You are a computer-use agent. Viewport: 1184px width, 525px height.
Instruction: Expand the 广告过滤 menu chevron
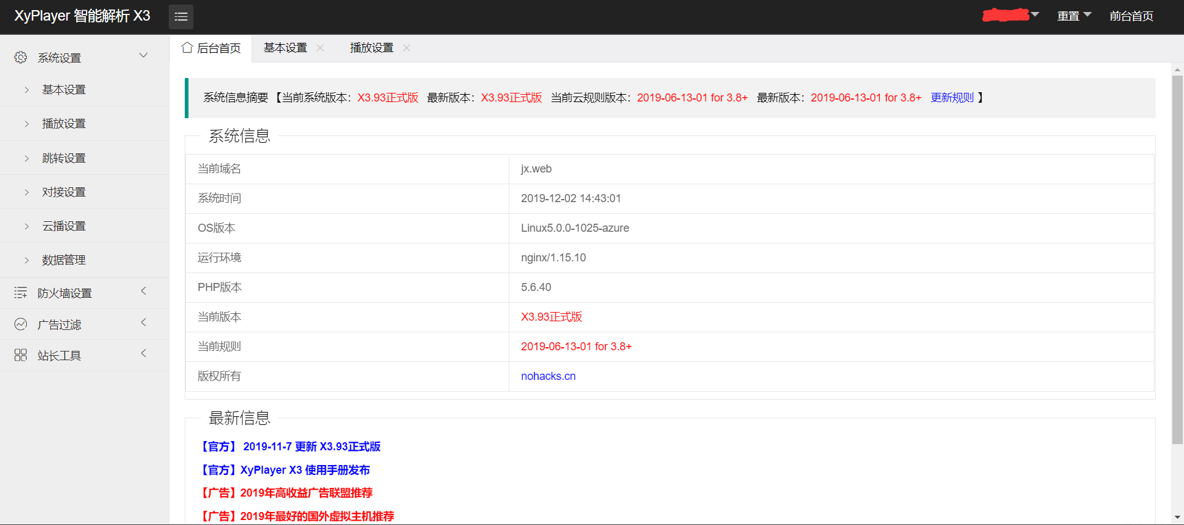click(143, 323)
